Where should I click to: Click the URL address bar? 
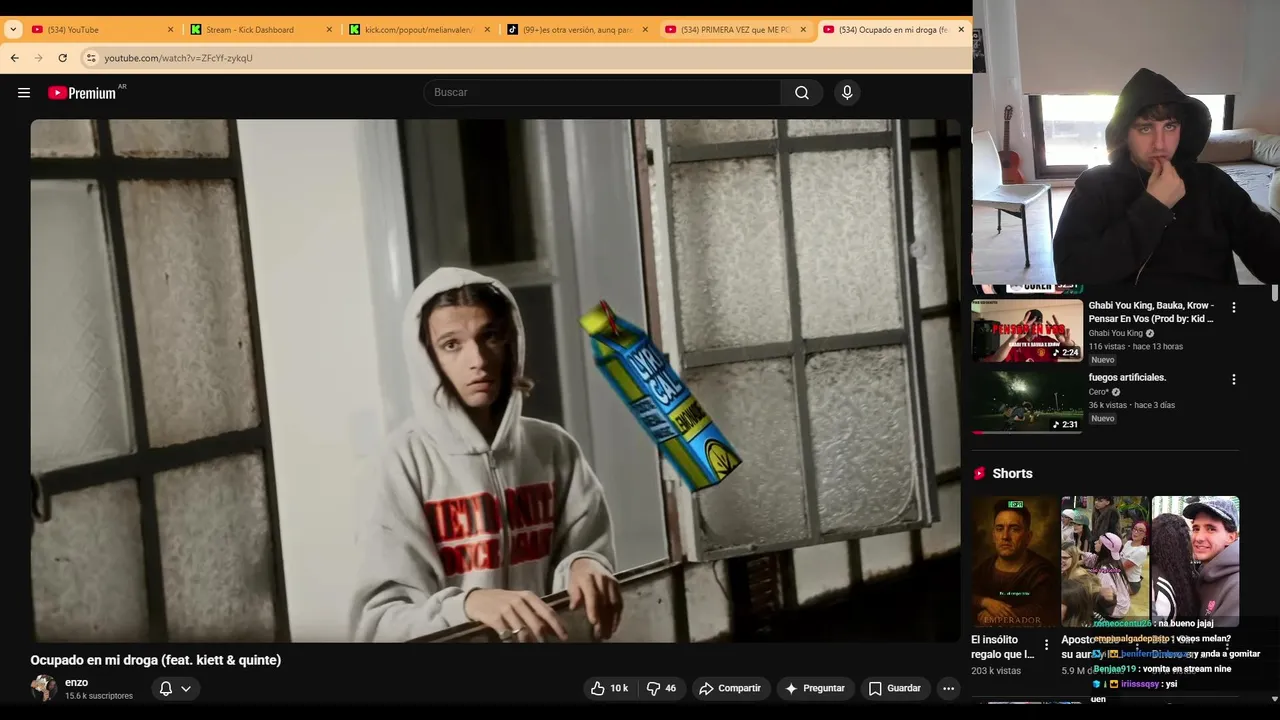pos(520,58)
